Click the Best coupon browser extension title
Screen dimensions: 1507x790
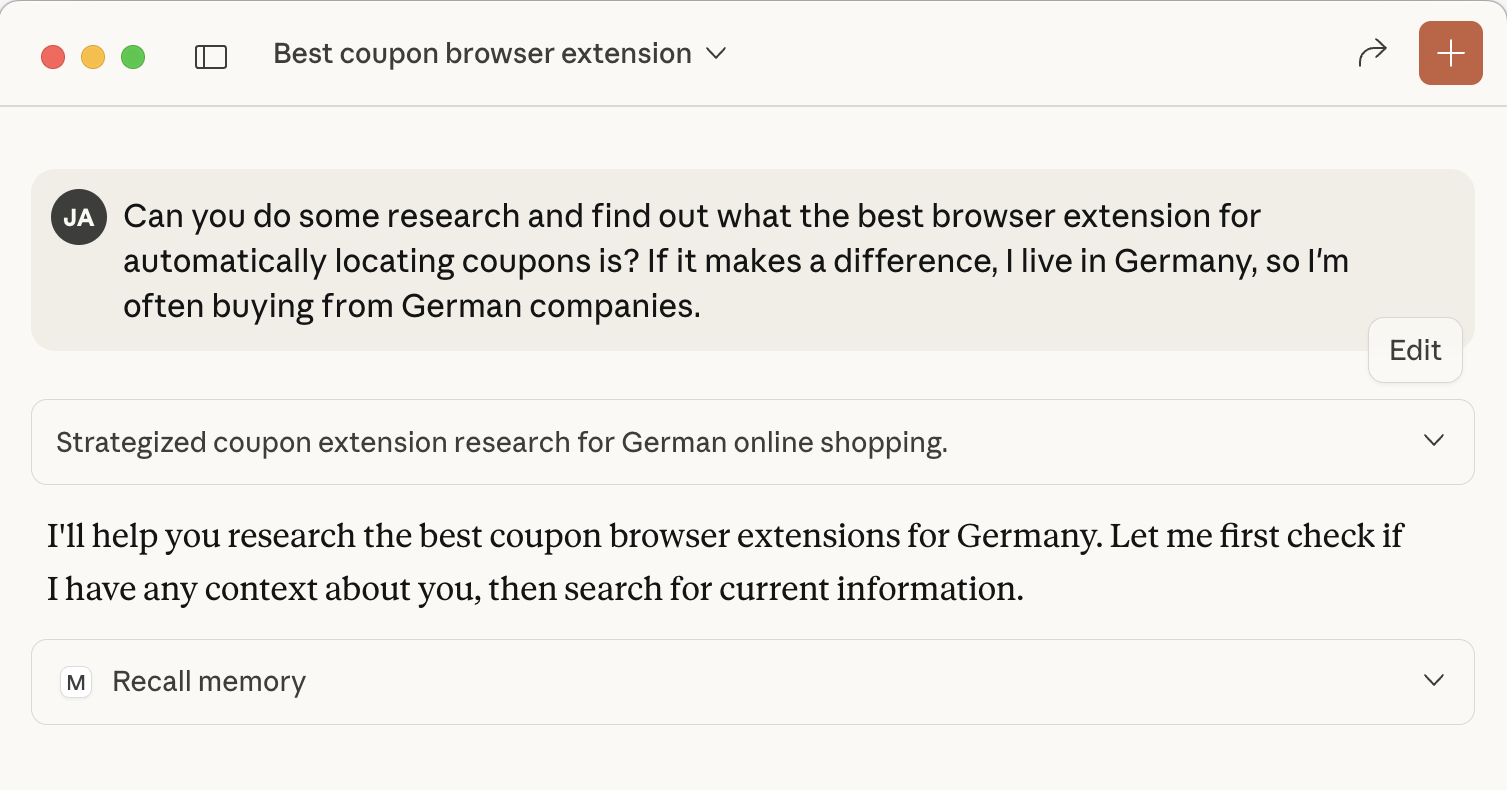pos(482,54)
